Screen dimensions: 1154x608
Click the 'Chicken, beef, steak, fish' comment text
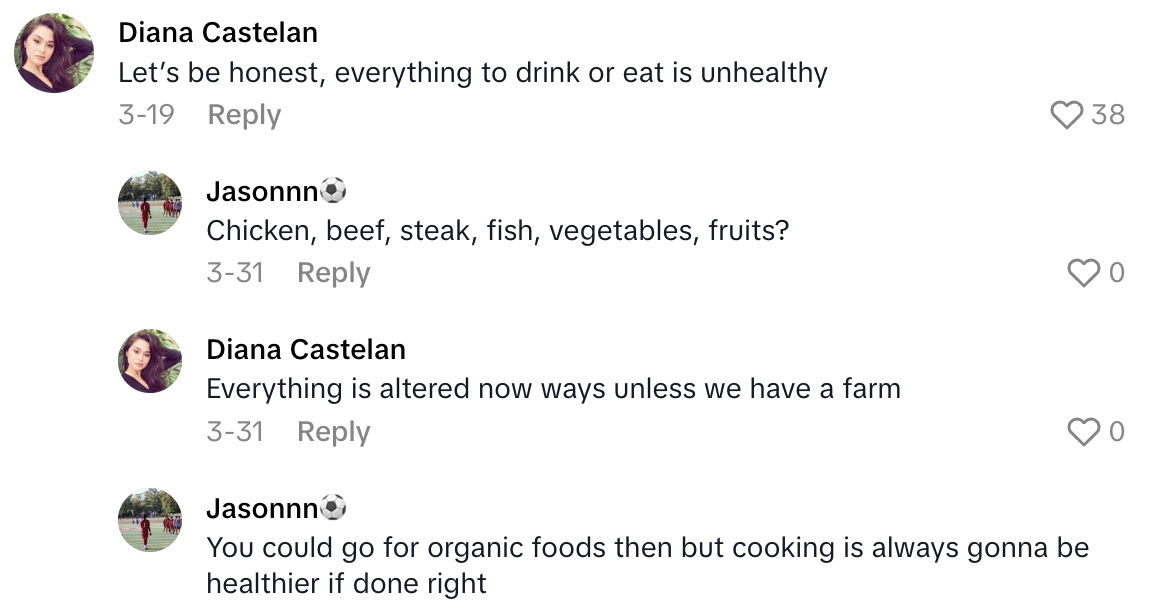coord(498,231)
